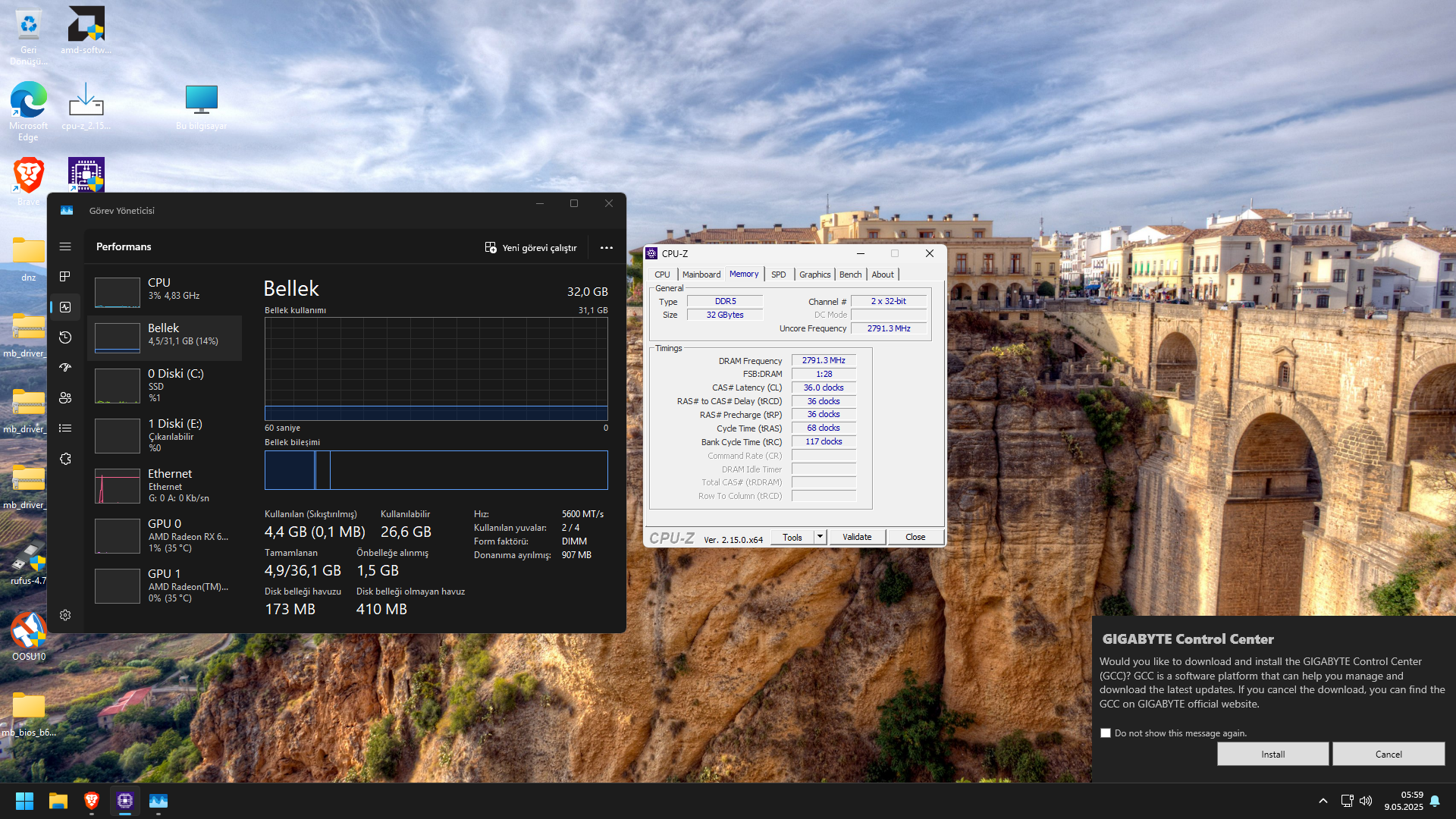Open amd-software installer desktop icon
The image size is (1456, 819).
point(86,30)
